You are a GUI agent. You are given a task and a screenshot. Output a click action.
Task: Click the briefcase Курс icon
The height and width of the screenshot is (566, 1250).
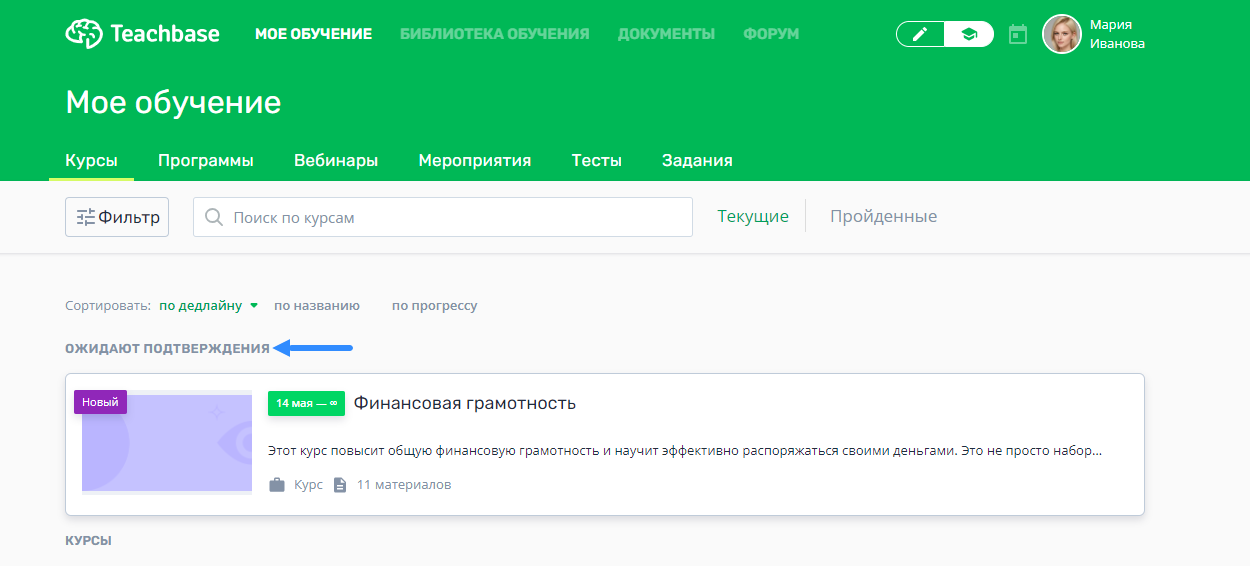(x=277, y=485)
